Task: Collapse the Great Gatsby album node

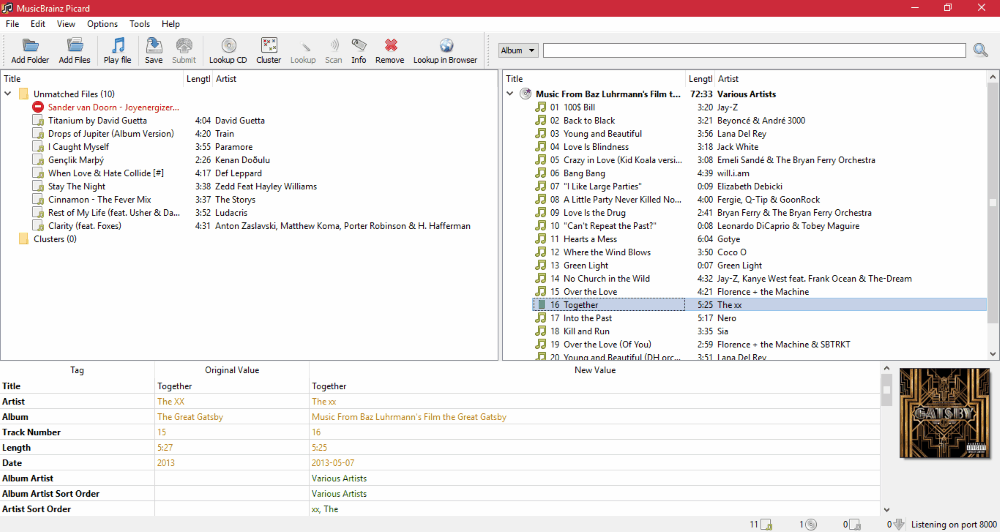Action: pos(510,94)
